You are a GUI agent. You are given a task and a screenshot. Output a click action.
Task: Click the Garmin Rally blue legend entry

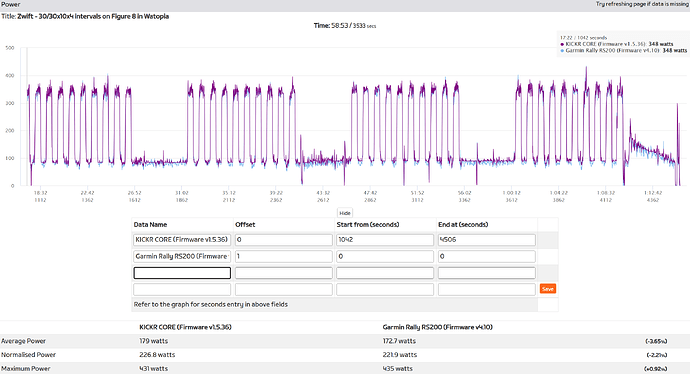(x=623, y=50)
